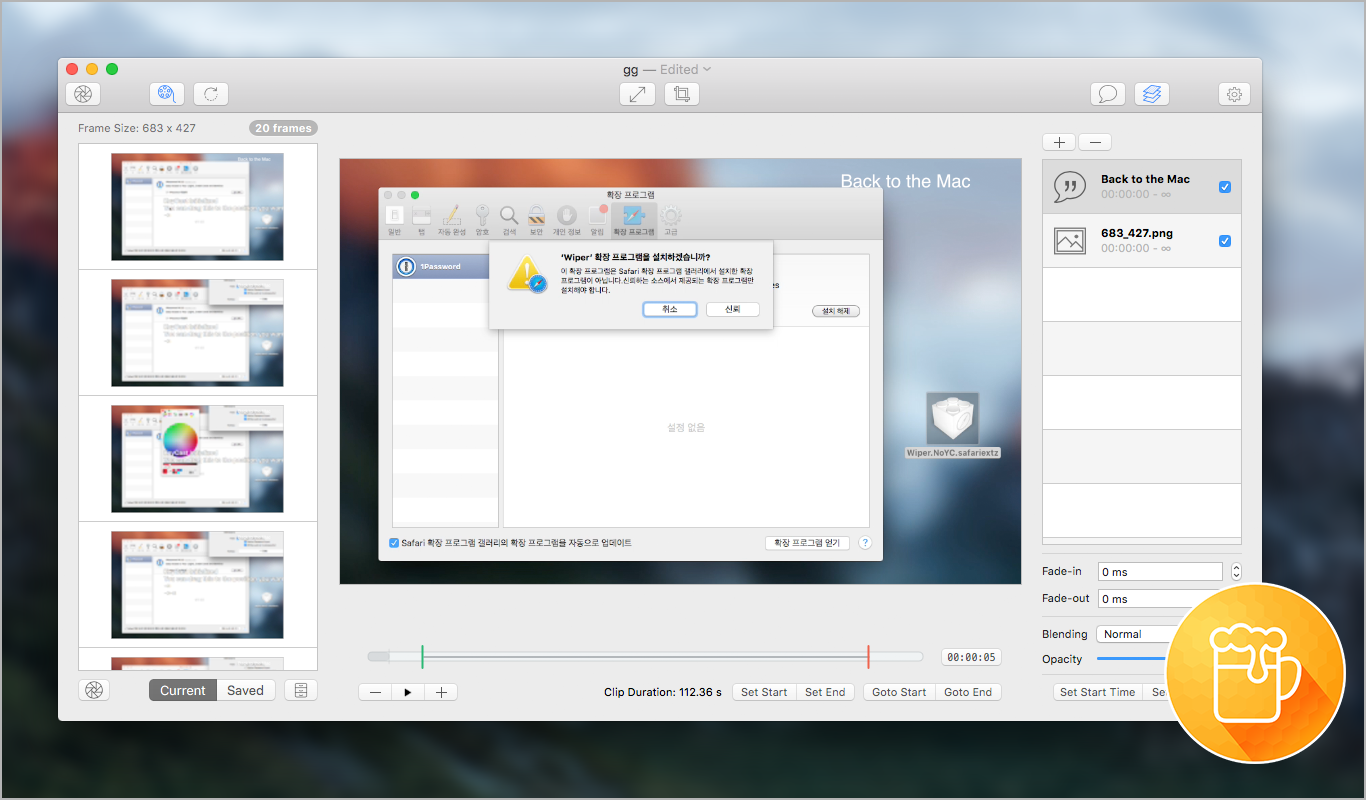
Task: Switch to the Saved frames tab
Action: [245, 690]
